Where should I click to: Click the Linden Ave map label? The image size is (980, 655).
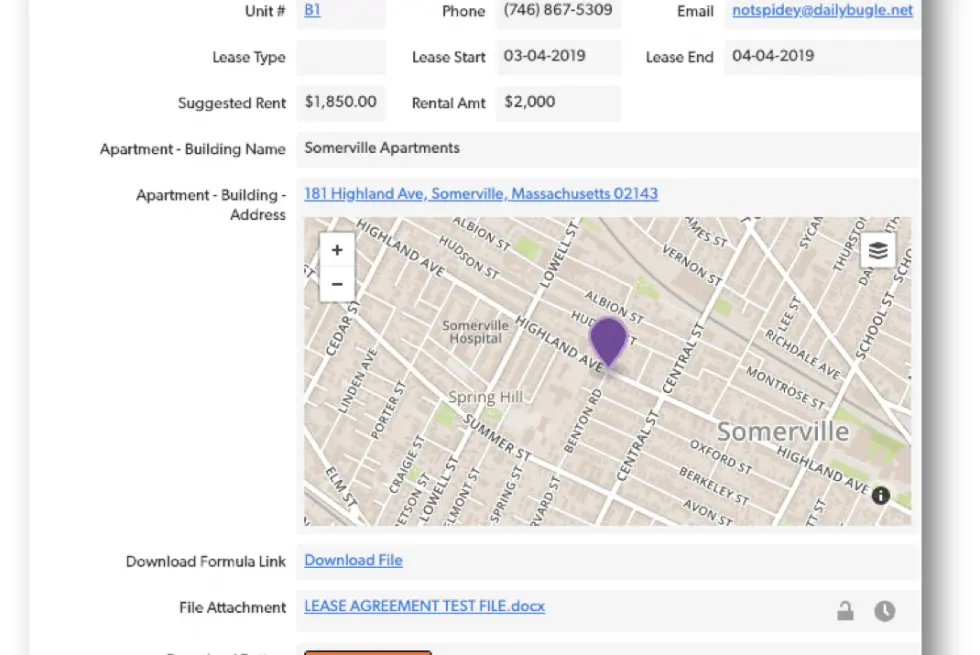click(x=358, y=380)
